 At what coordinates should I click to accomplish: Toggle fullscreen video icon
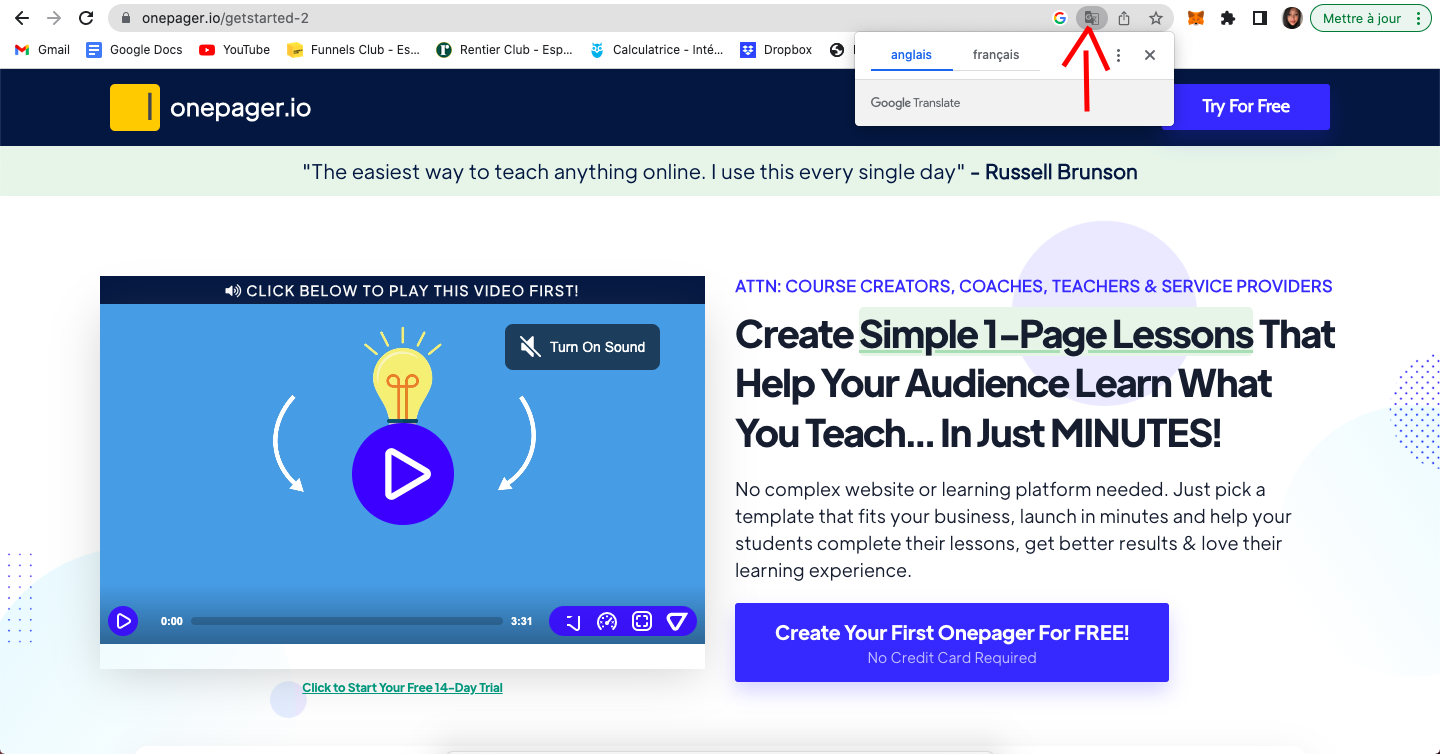point(642,622)
